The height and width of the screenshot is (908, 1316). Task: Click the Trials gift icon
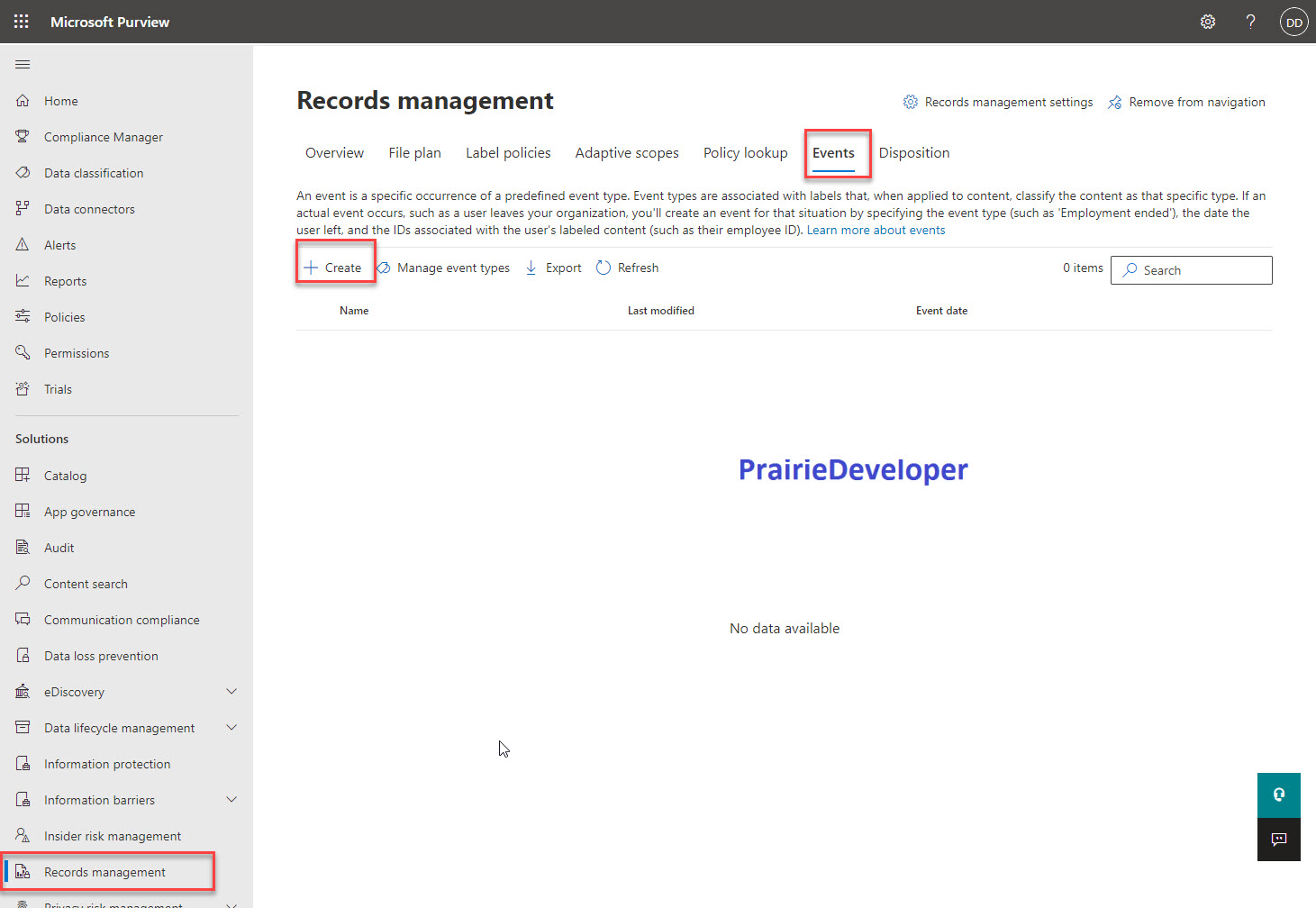click(x=23, y=389)
